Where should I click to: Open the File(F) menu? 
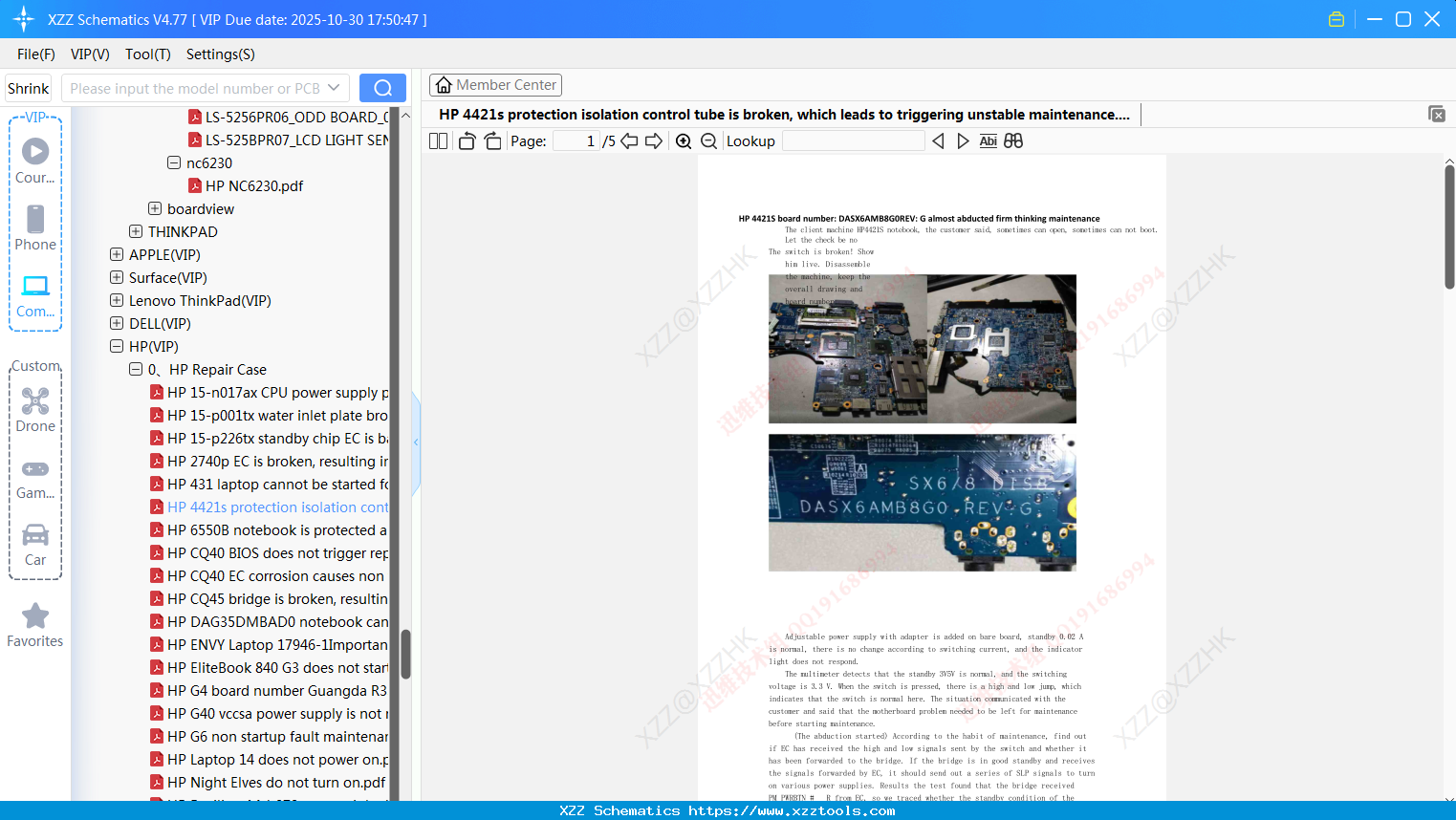36,54
